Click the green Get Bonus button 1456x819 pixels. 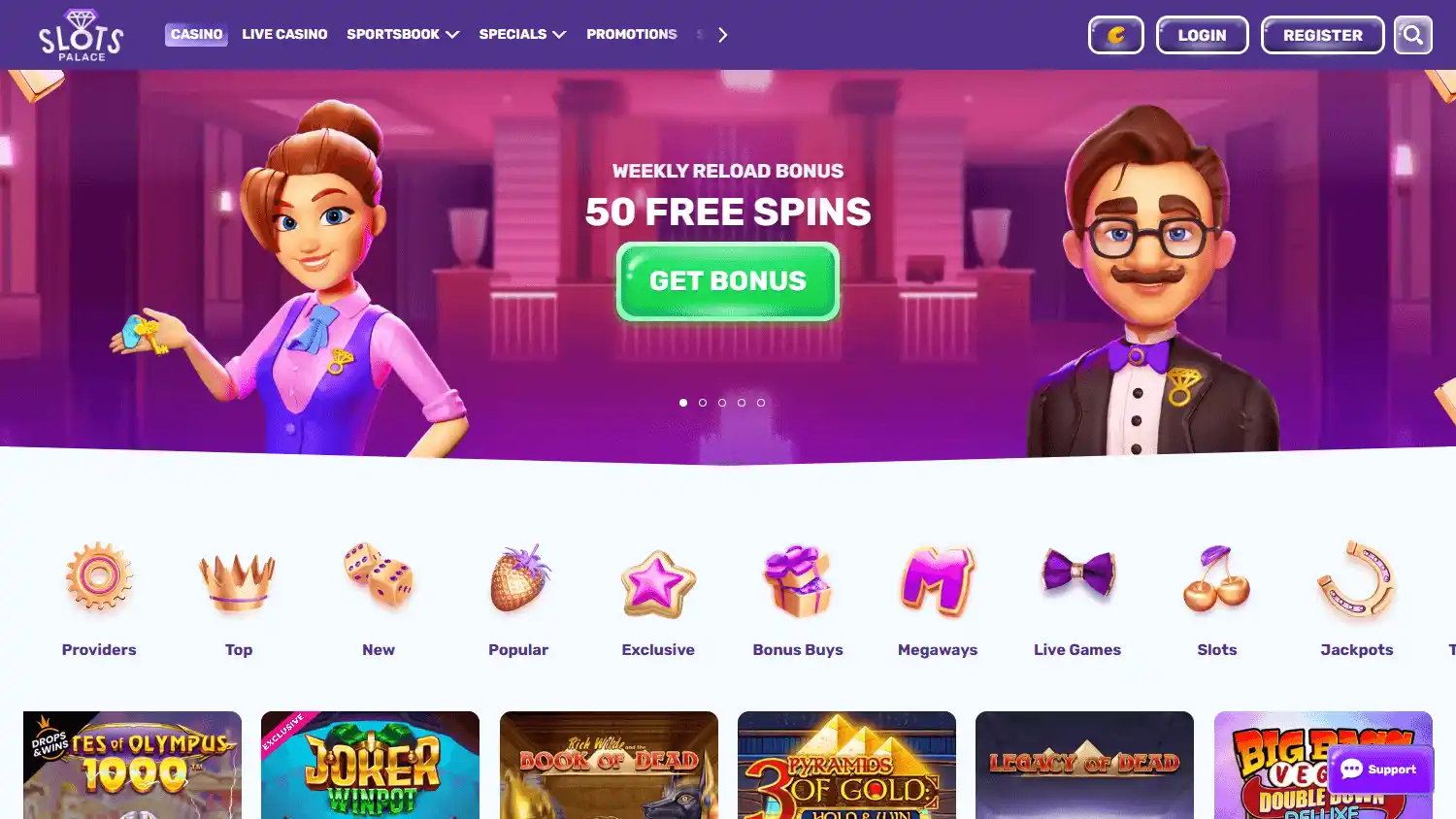[728, 281]
